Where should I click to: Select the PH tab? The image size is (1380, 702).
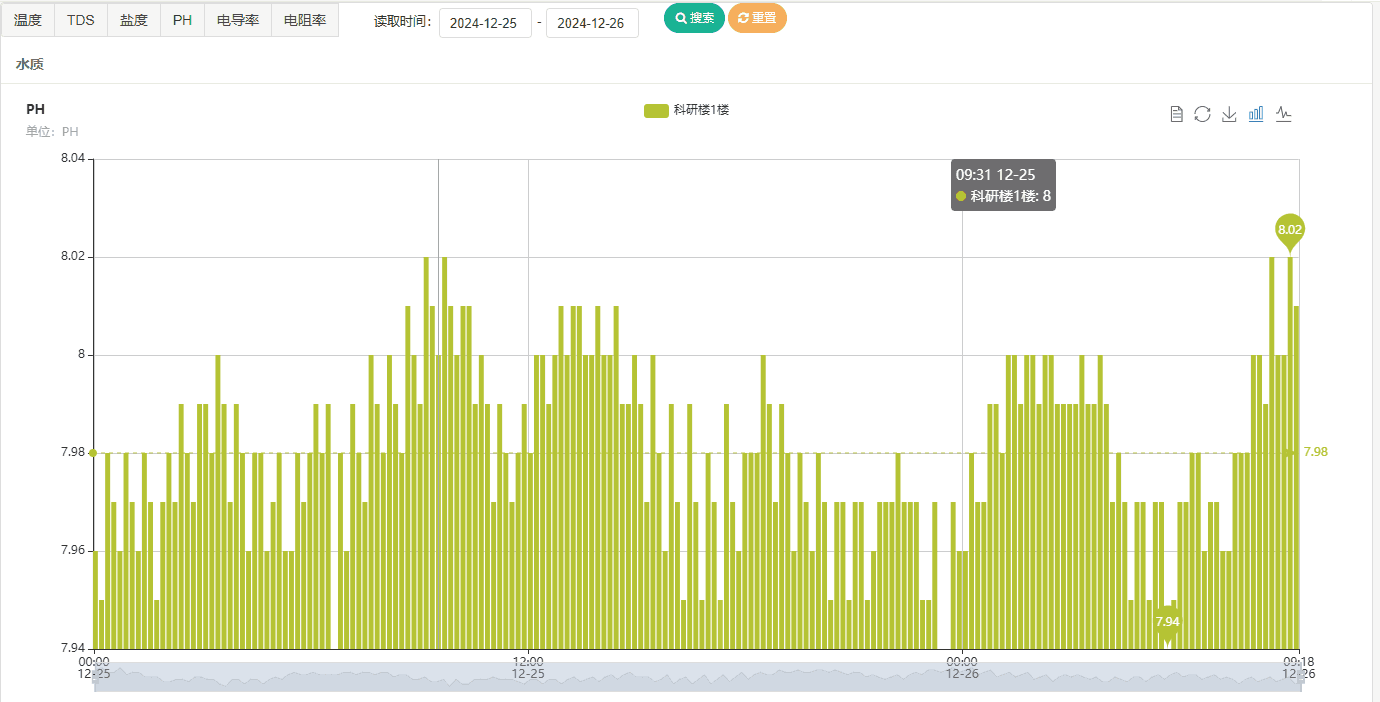(x=182, y=20)
